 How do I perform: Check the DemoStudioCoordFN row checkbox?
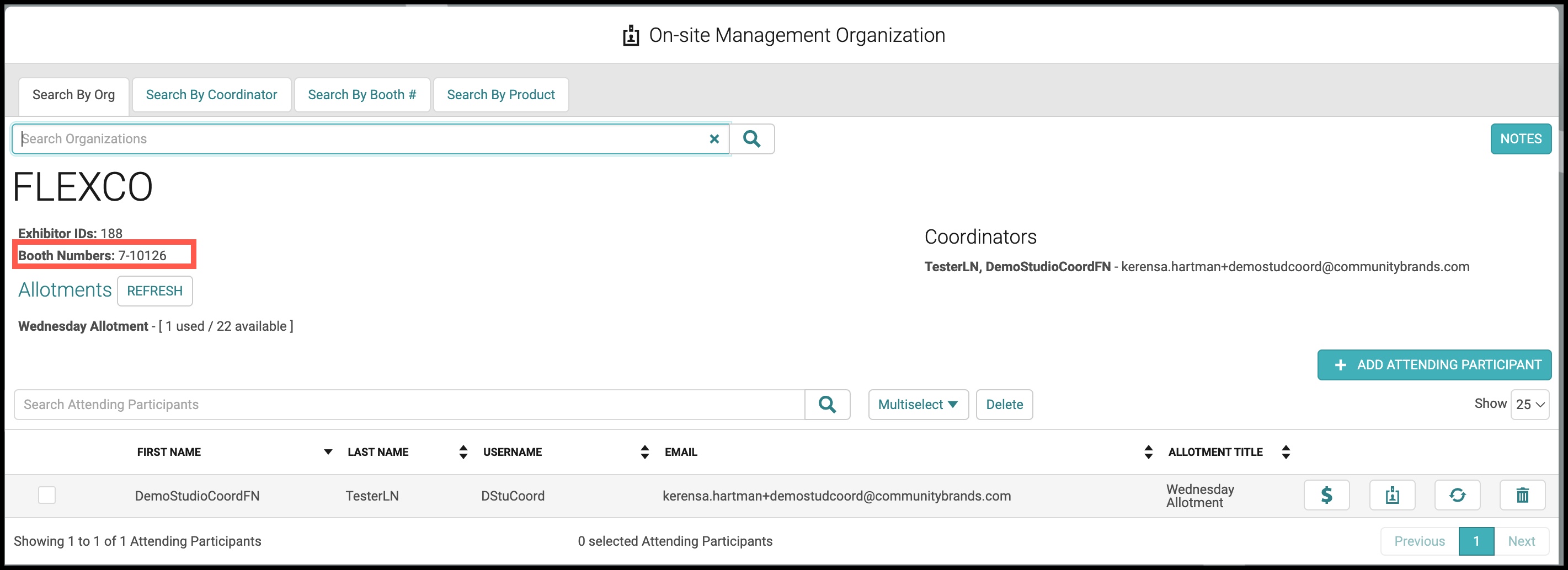[47, 495]
